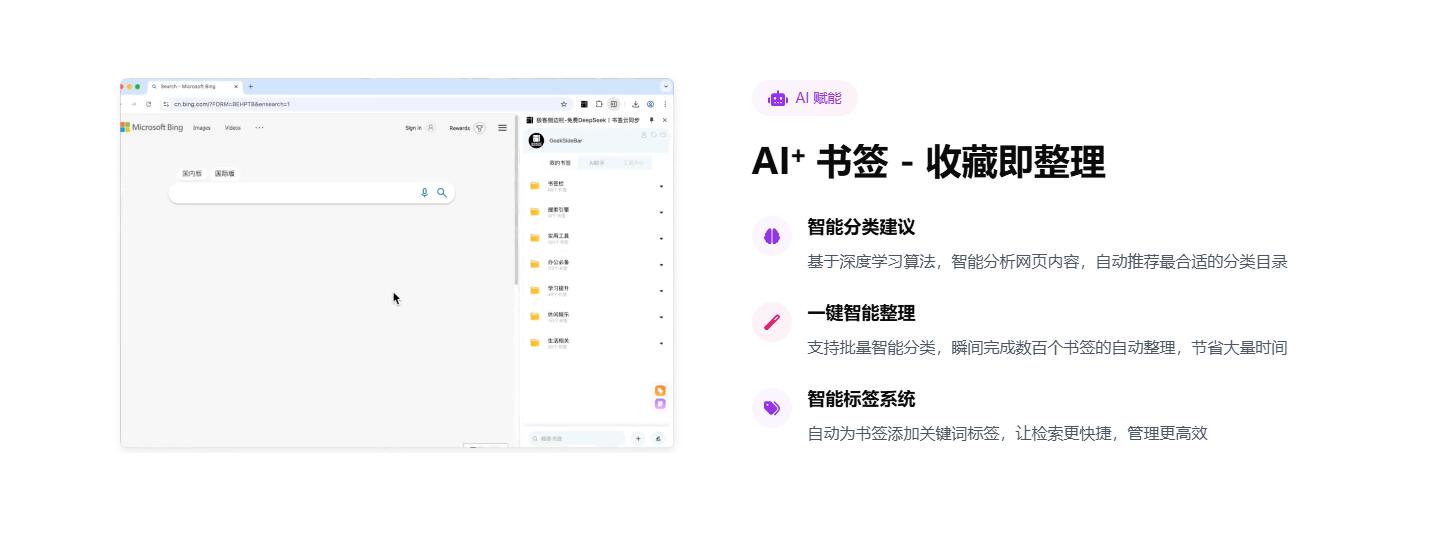Open the 学习提升 folder row

[597, 291]
